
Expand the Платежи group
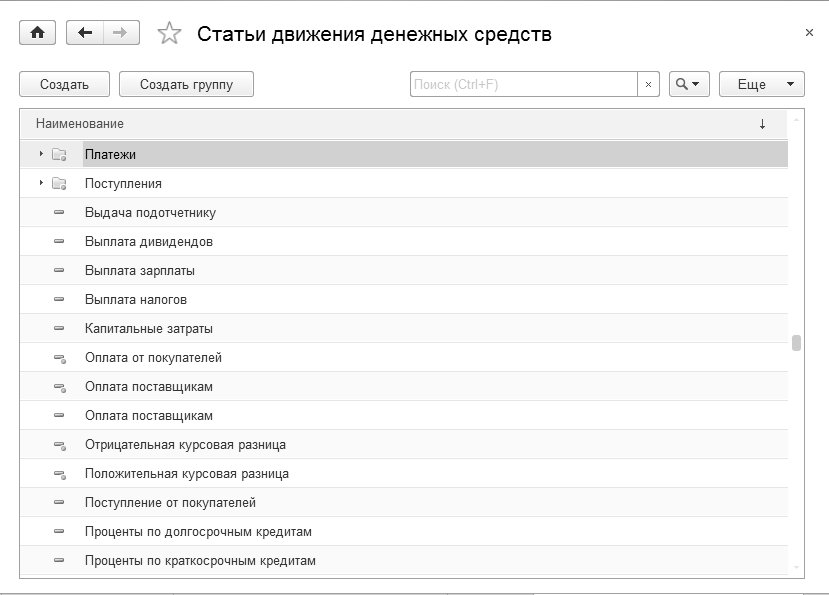point(41,154)
